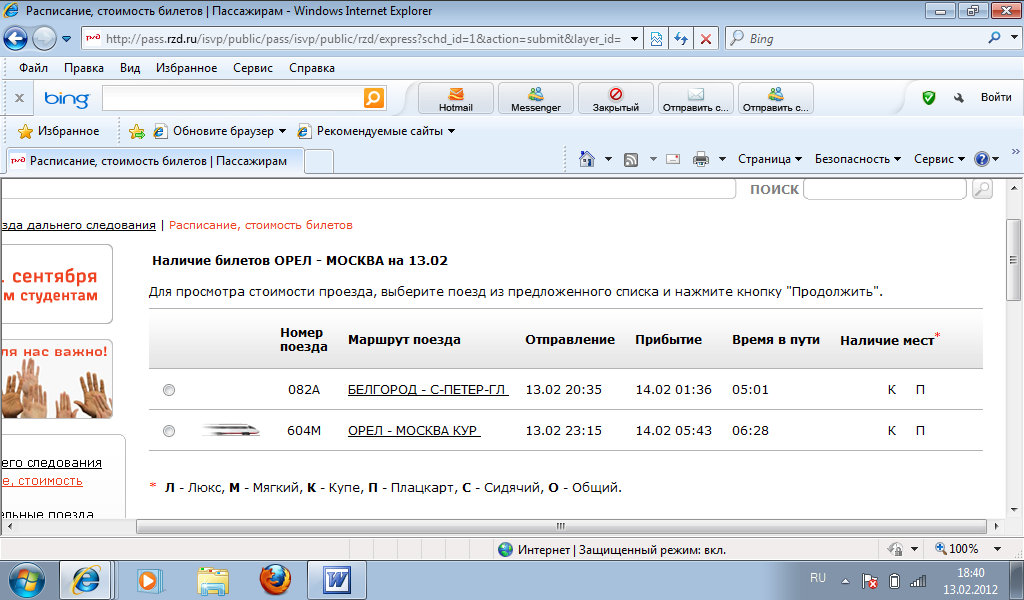This screenshot has height=600, width=1024.
Task: Select the Расписание, стоимость билетов tab
Action: tap(155, 161)
